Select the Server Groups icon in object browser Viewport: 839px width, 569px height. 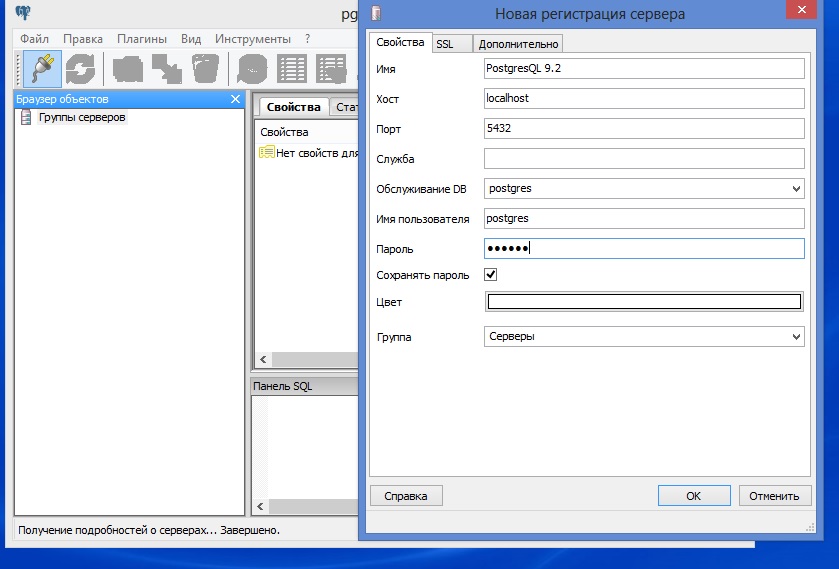[x=26, y=118]
